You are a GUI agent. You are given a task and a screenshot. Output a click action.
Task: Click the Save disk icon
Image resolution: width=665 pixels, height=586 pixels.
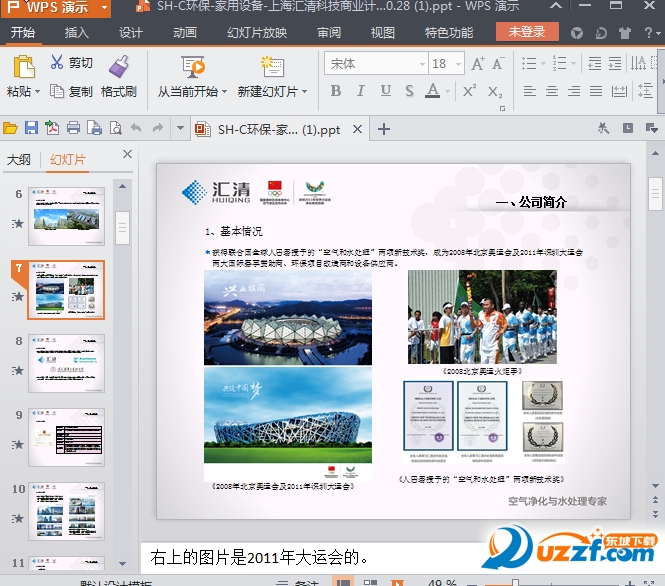tap(31, 128)
